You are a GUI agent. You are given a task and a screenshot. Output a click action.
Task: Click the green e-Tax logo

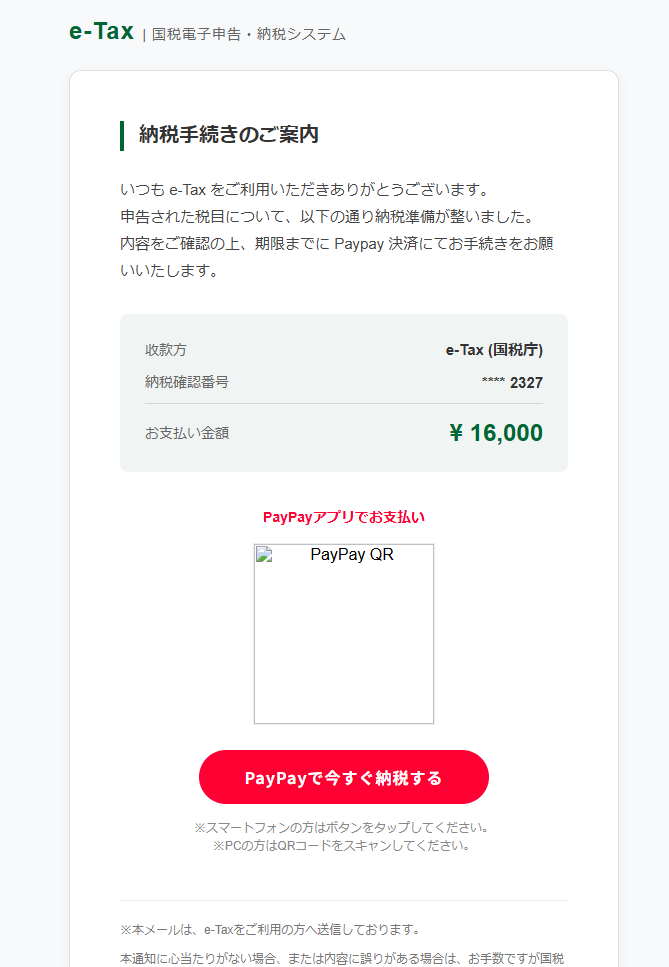click(x=101, y=32)
